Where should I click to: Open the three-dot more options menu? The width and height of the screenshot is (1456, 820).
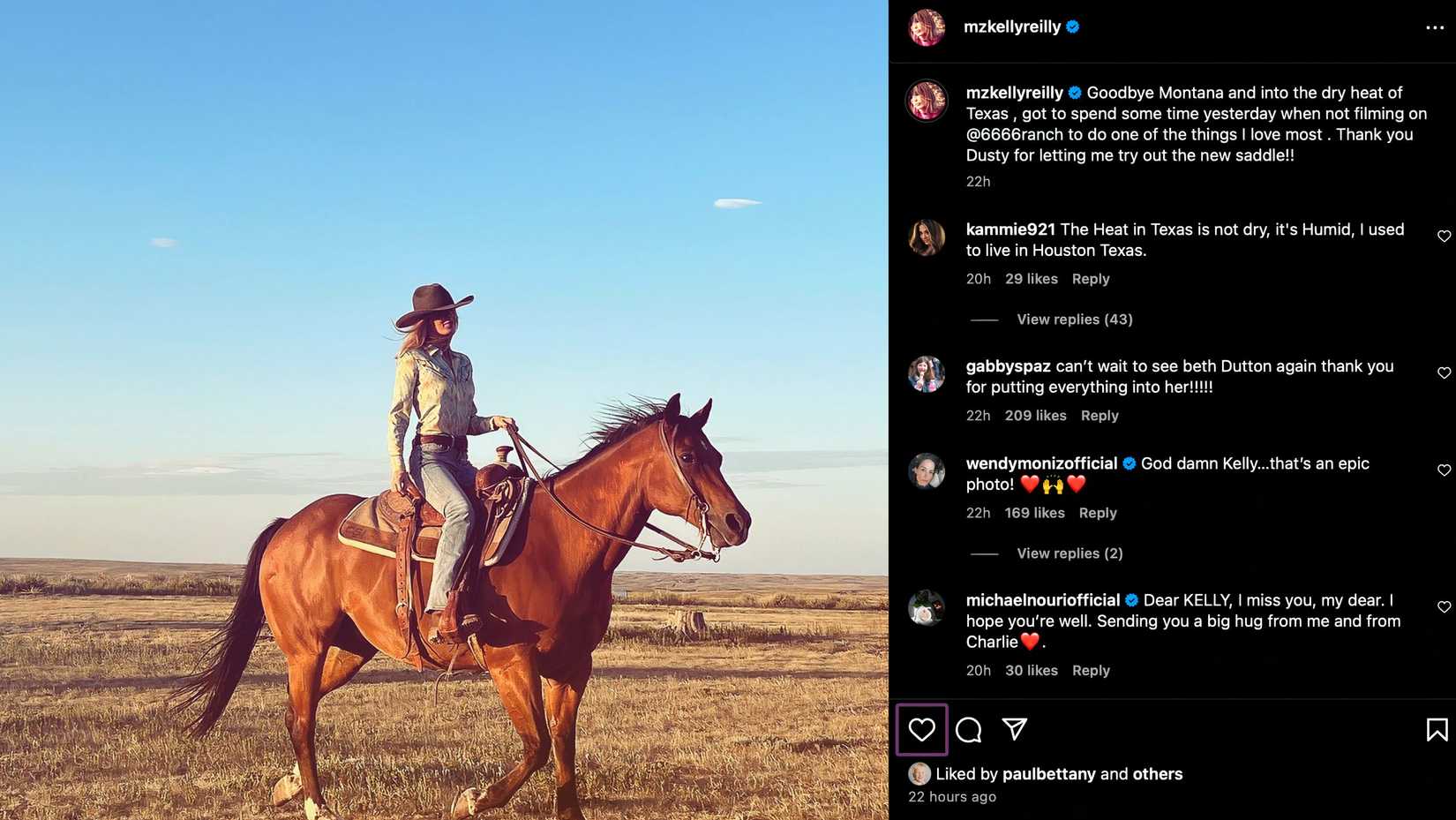[1435, 28]
